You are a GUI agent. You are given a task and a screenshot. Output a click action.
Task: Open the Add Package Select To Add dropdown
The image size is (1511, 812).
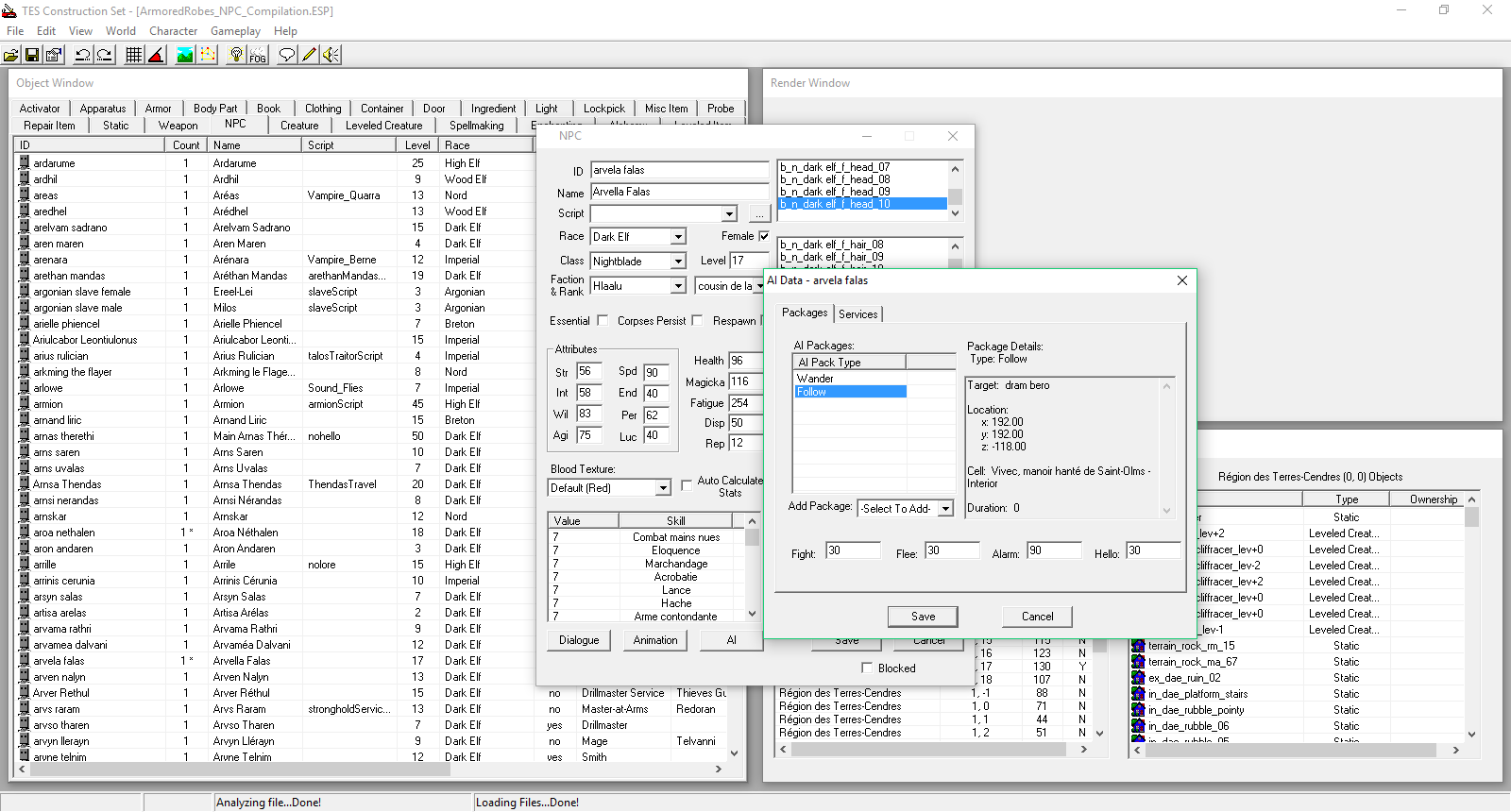tap(945, 509)
